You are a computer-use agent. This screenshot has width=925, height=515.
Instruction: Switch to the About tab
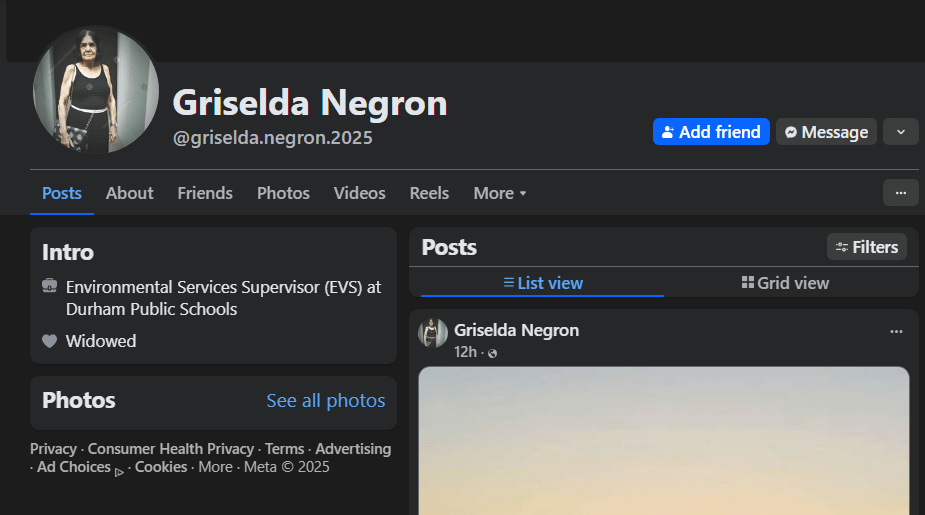pyautogui.click(x=130, y=193)
